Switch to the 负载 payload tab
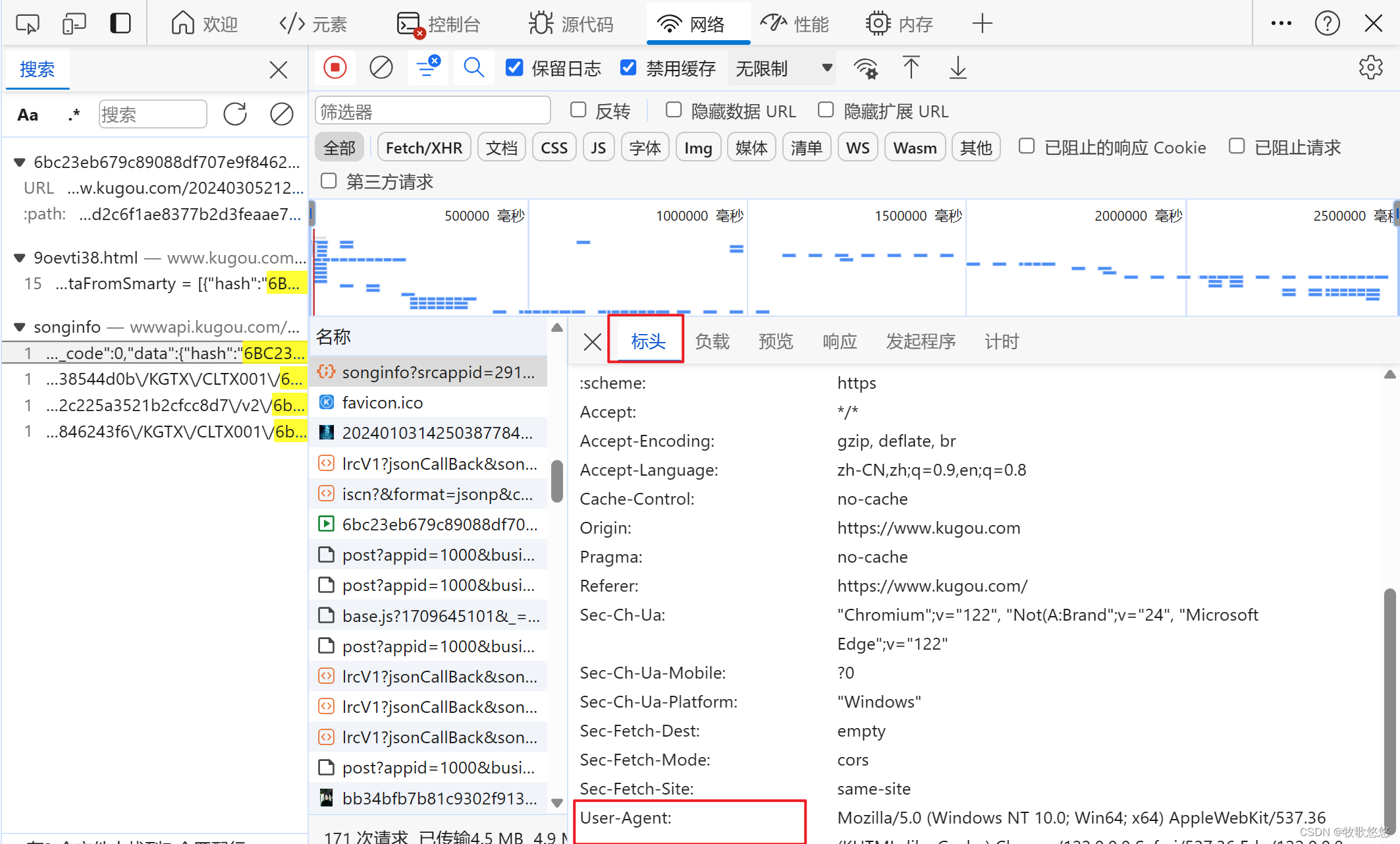This screenshot has height=844, width=1400. pos(712,341)
